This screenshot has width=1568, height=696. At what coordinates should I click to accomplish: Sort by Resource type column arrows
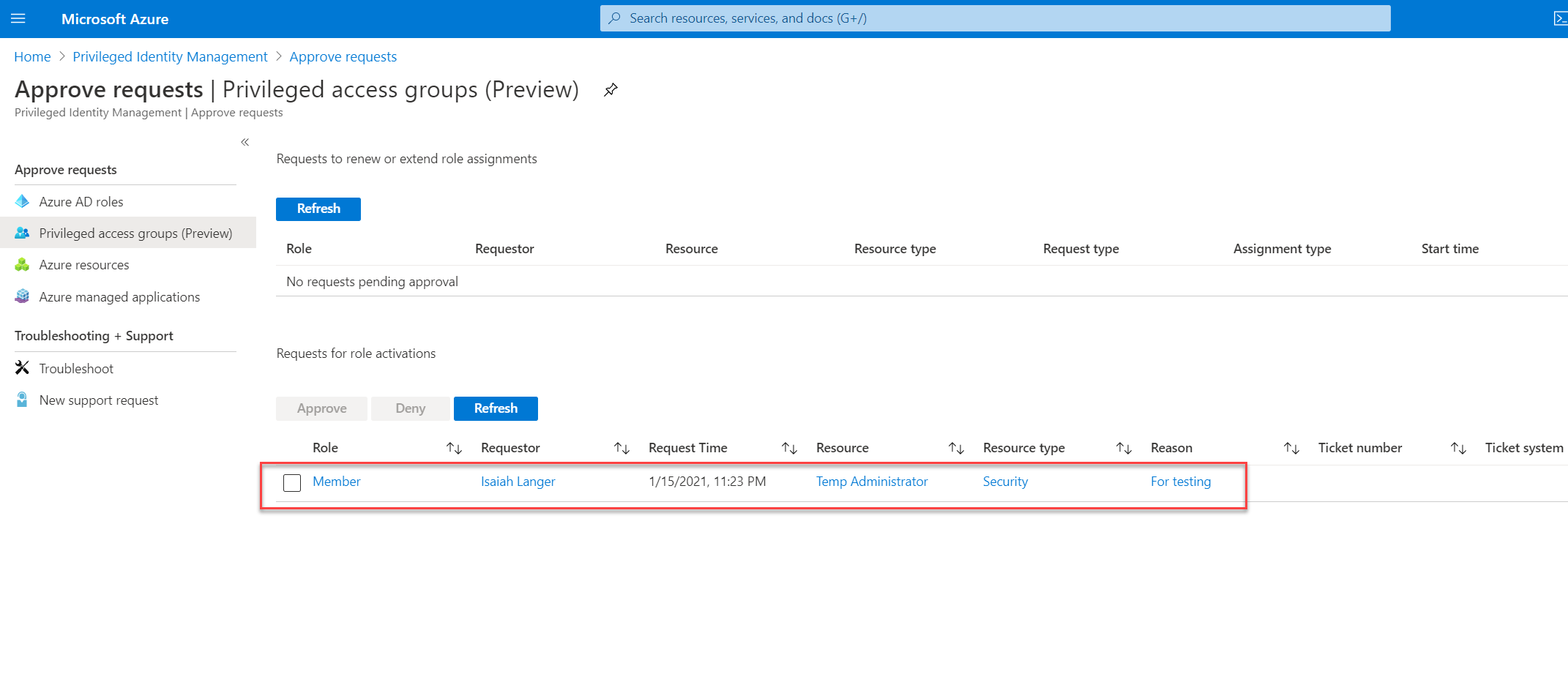1124,448
